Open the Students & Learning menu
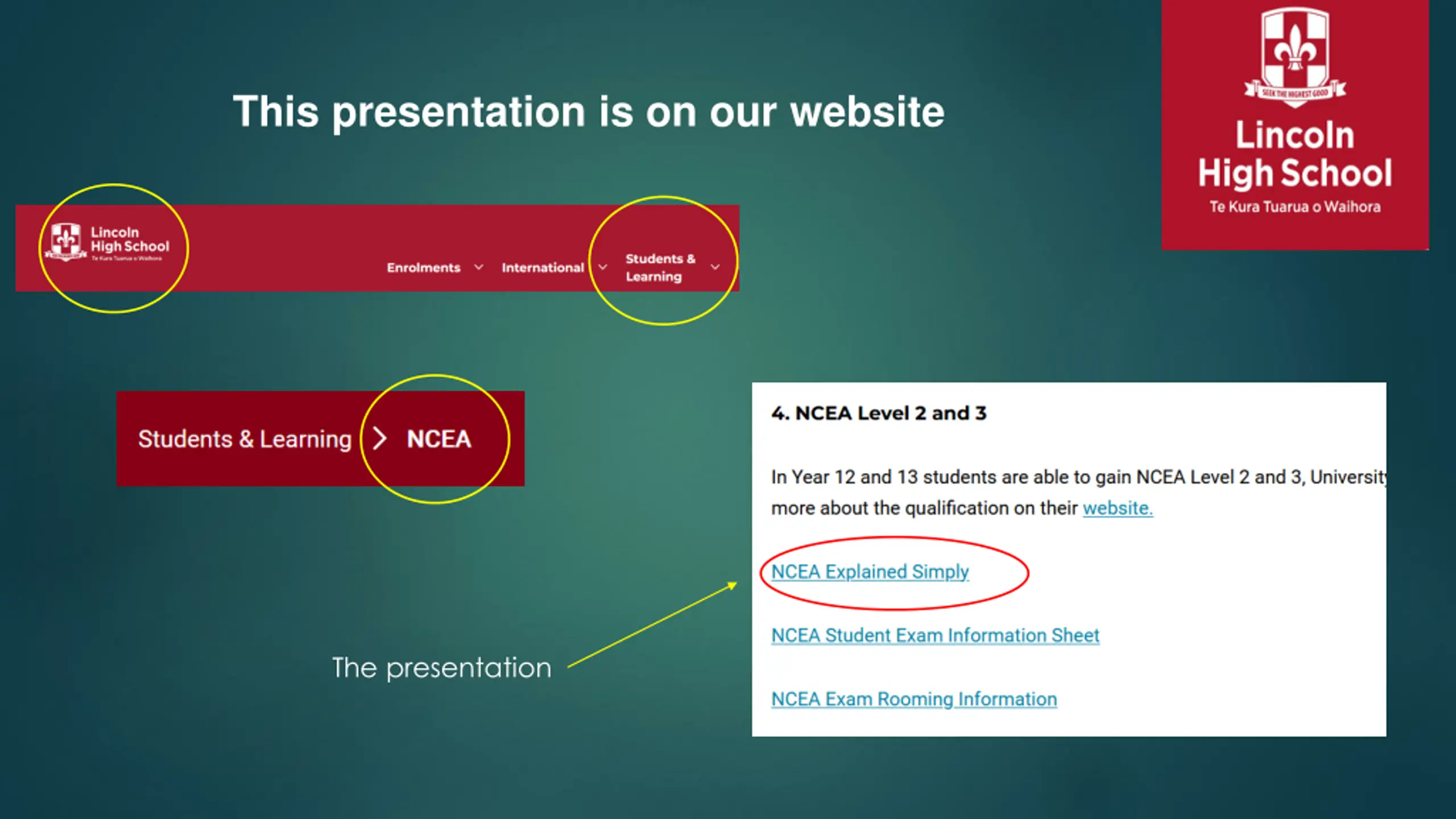Viewport: 1456px width, 819px height. (x=660, y=267)
